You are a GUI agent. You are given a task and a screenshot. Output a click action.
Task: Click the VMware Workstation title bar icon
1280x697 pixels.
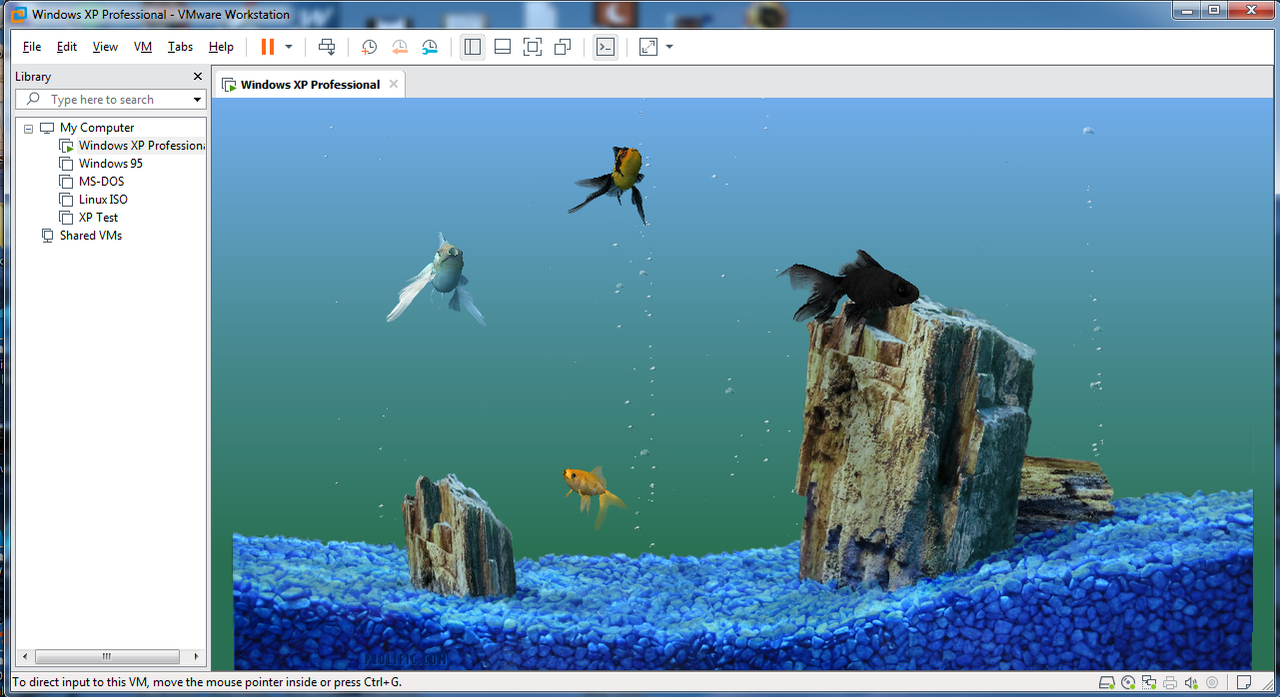tap(18, 14)
